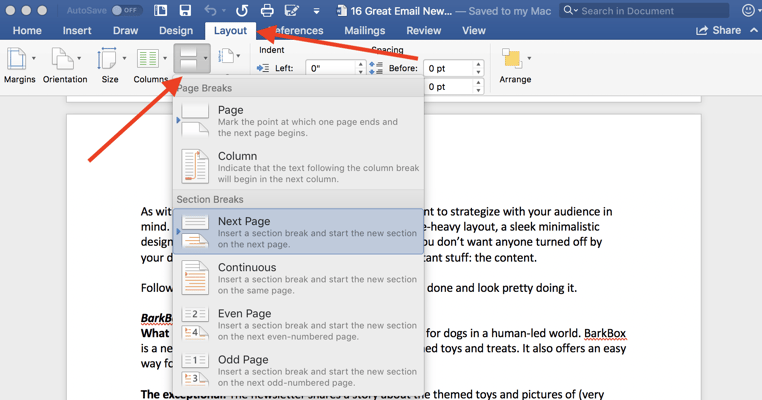
Task: Open the page Size tool
Action: pos(110,66)
